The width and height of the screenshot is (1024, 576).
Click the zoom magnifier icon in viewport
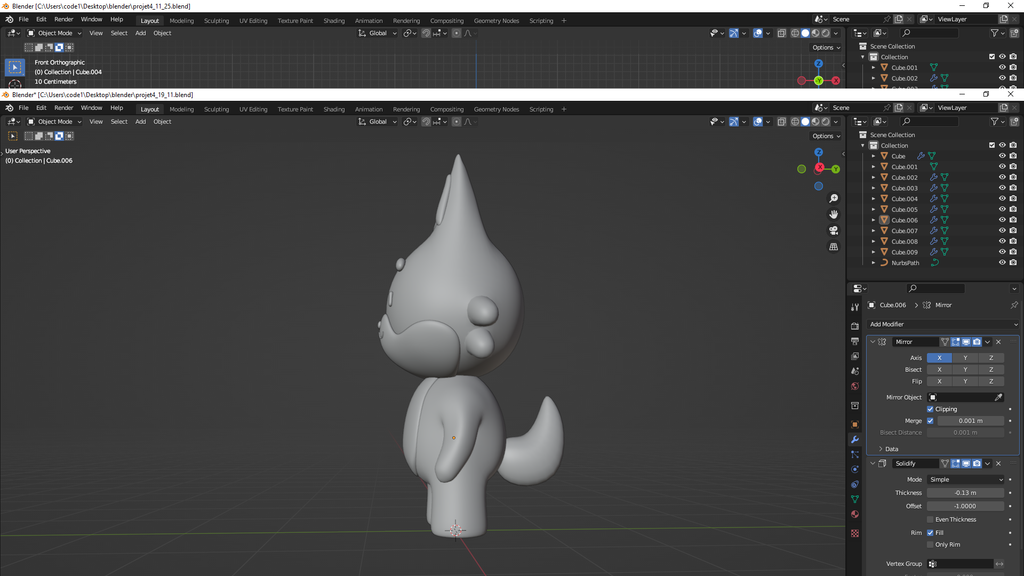[x=834, y=199]
